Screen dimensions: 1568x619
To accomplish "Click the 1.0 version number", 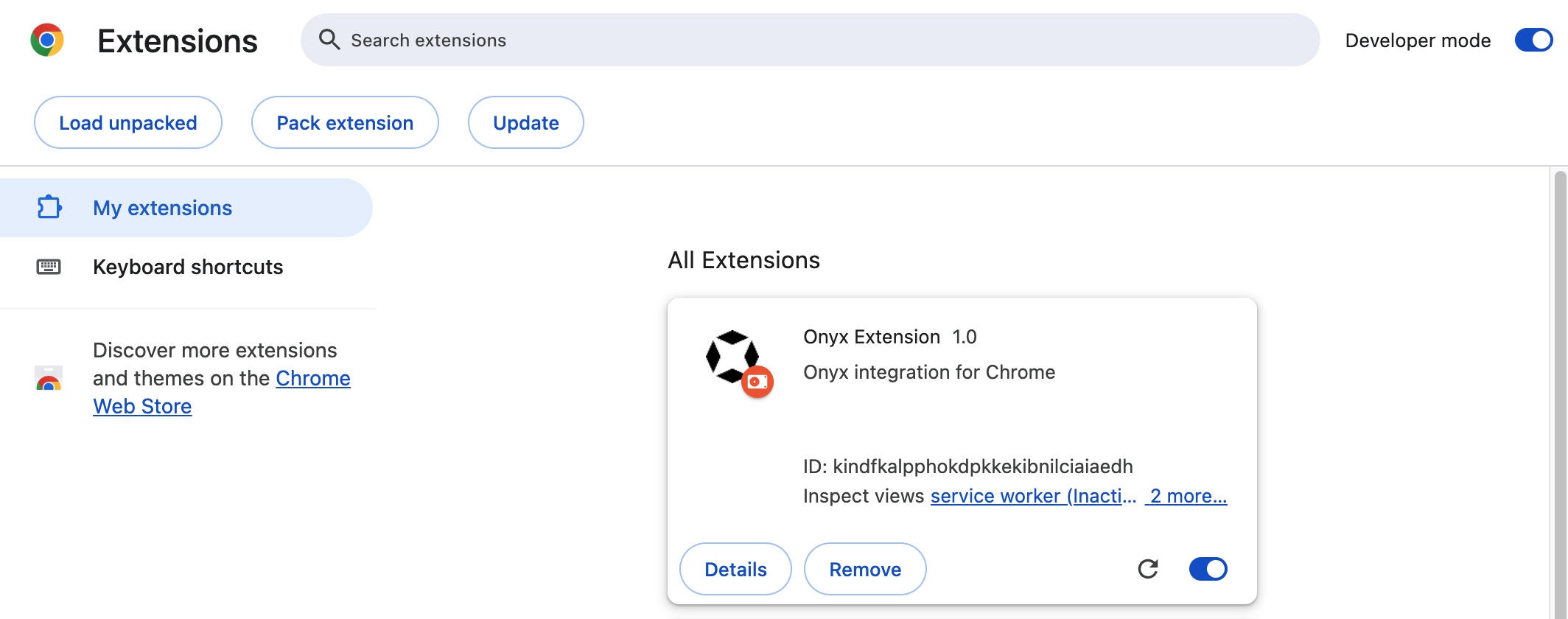I will click(965, 337).
